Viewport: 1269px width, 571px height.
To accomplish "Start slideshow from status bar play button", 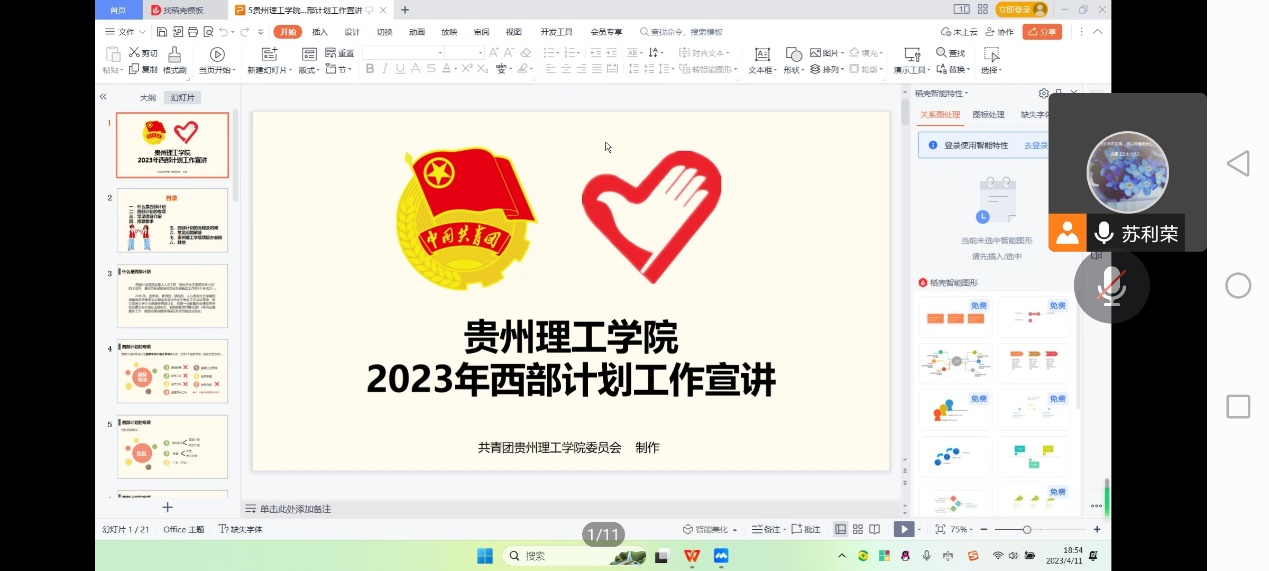I will (x=902, y=529).
